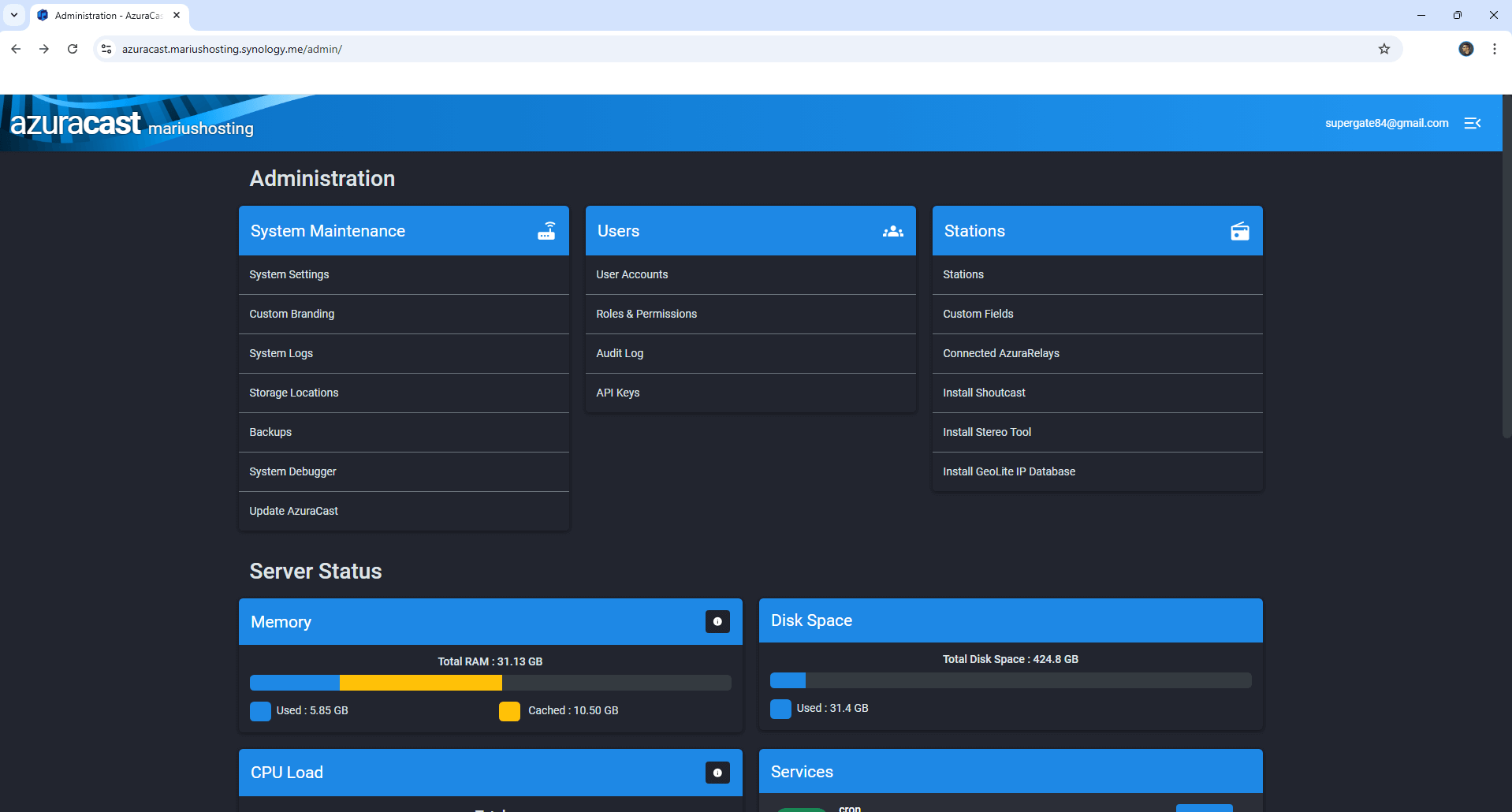This screenshot has height=812, width=1512.
Task: Click the blue Used memory swatch
Action: [260, 711]
